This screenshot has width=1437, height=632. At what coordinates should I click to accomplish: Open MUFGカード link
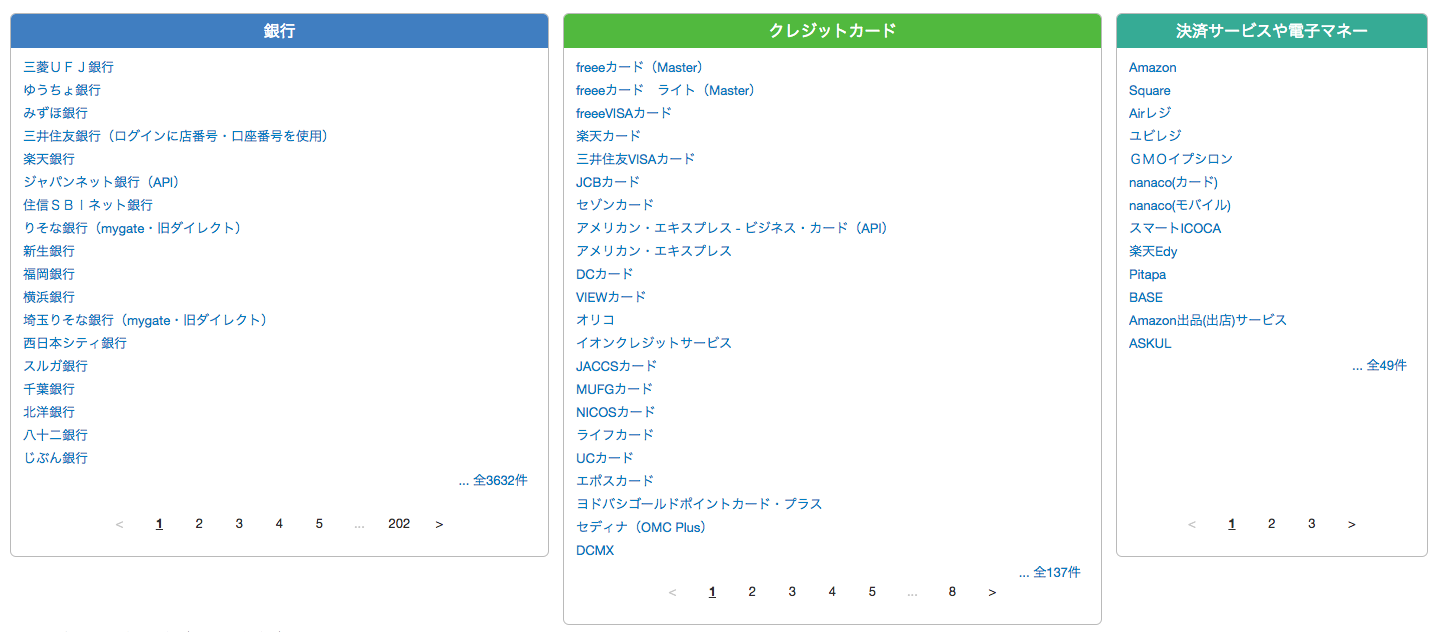(x=614, y=389)
